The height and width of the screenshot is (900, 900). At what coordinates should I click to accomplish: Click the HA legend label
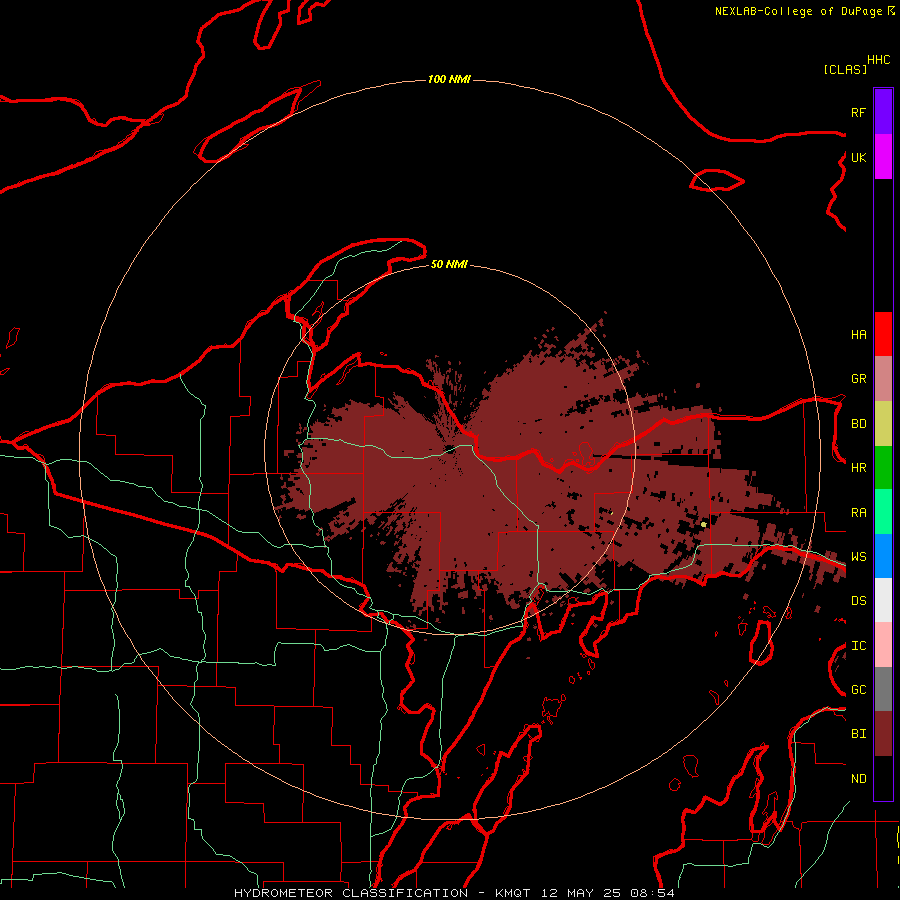pos(858,335)
